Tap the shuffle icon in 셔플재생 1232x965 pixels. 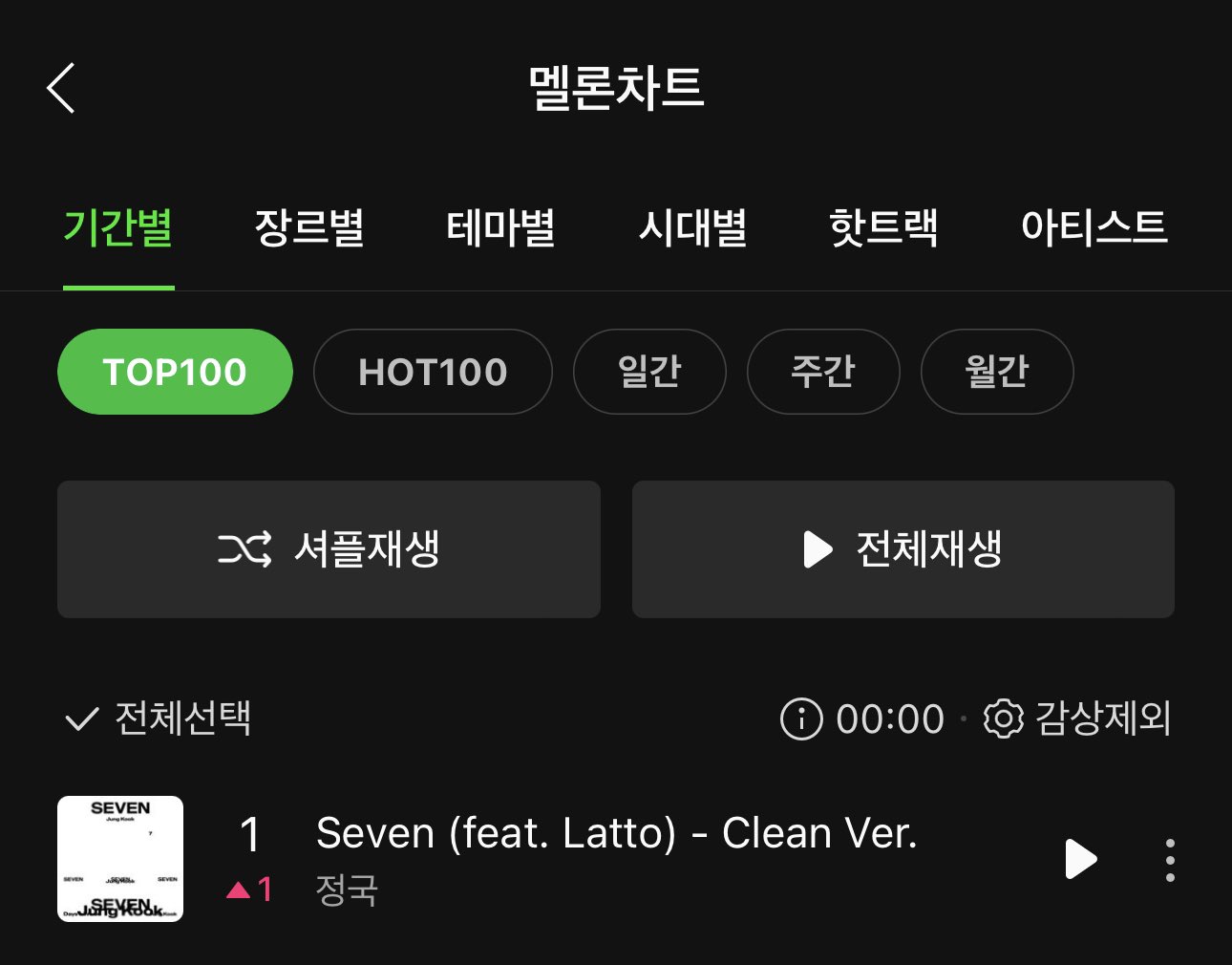[x=244, y=549]
